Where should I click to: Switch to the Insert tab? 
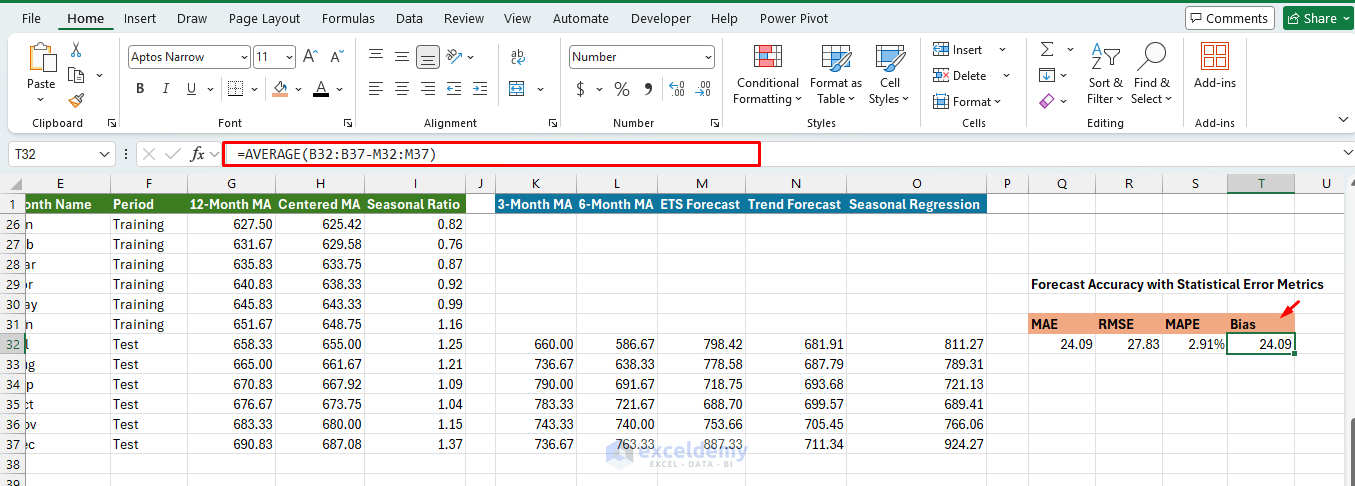tap(140, 18)
